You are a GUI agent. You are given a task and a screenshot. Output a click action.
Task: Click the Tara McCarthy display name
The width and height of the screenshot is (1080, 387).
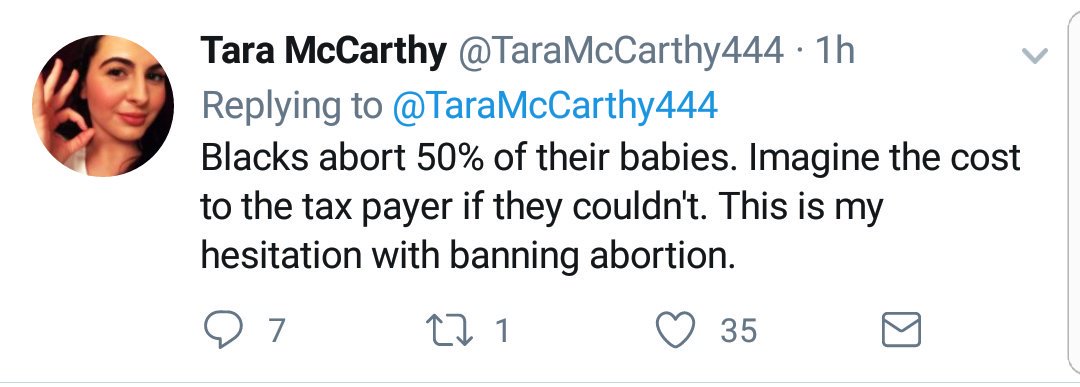[x=323, y=52]
